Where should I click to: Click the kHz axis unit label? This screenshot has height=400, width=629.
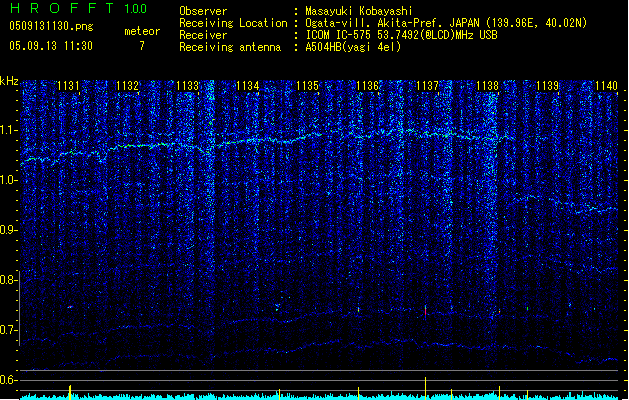(x=9, y=81)
